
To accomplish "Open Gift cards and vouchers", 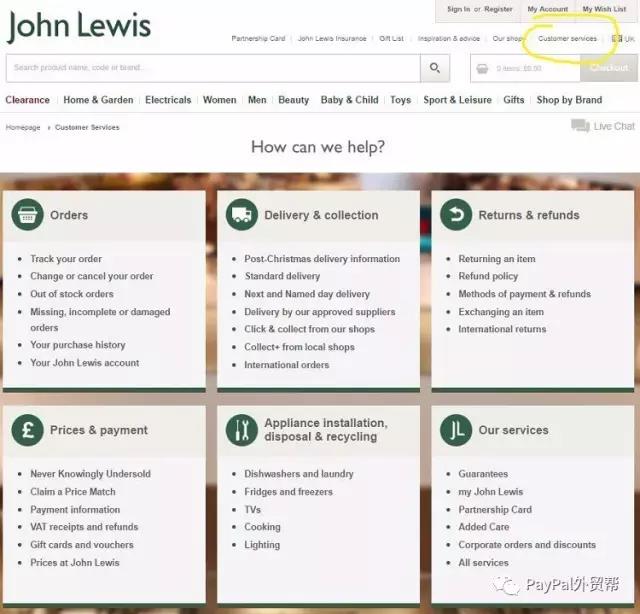I will (82, 545).
